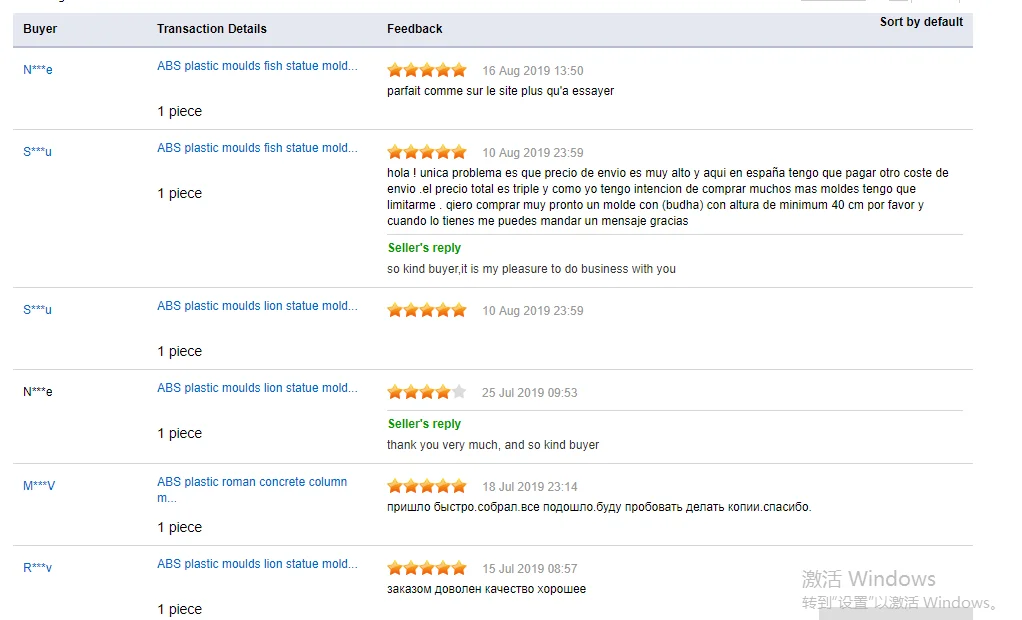Click the Buyer column header
Image resolution: width=1022 pixels, height=620 pixels.
pos(40,29)
